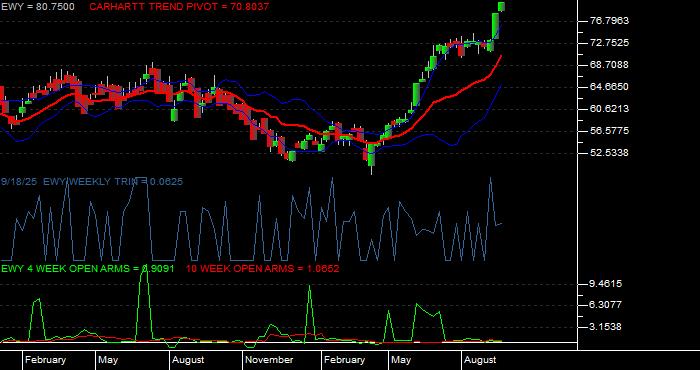Click the EWY = 80.7500 price label

click(x=38, y=7)
